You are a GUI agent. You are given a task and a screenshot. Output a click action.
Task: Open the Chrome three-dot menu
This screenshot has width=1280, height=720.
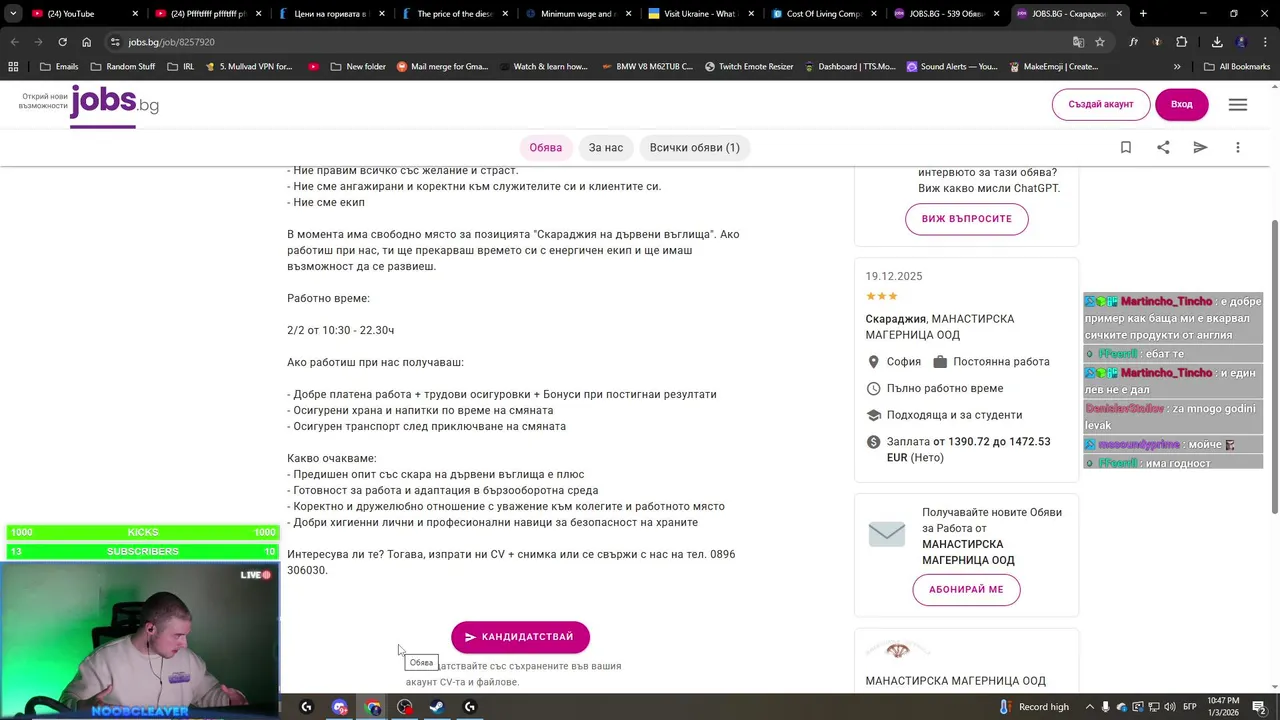click(x=1265, y=42)
